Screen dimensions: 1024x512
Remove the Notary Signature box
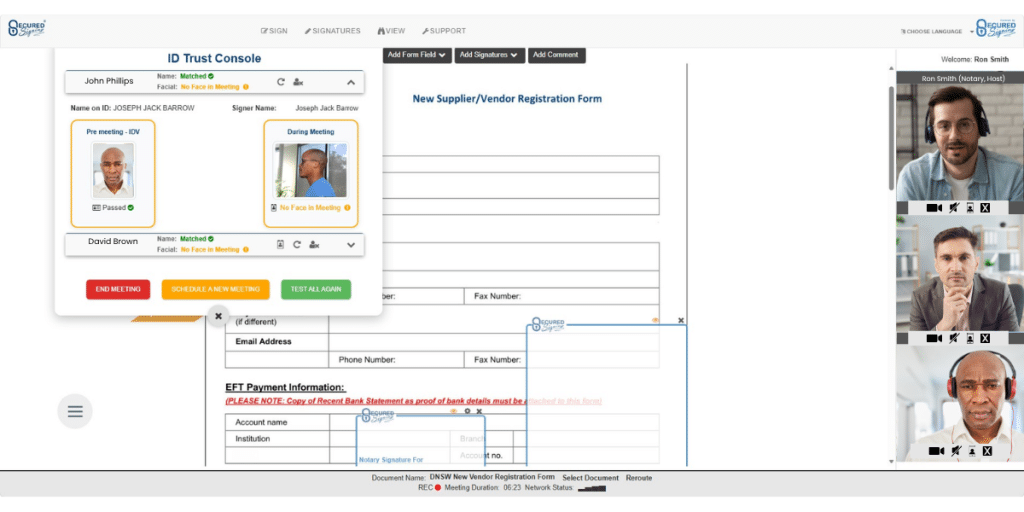[479, 411]
